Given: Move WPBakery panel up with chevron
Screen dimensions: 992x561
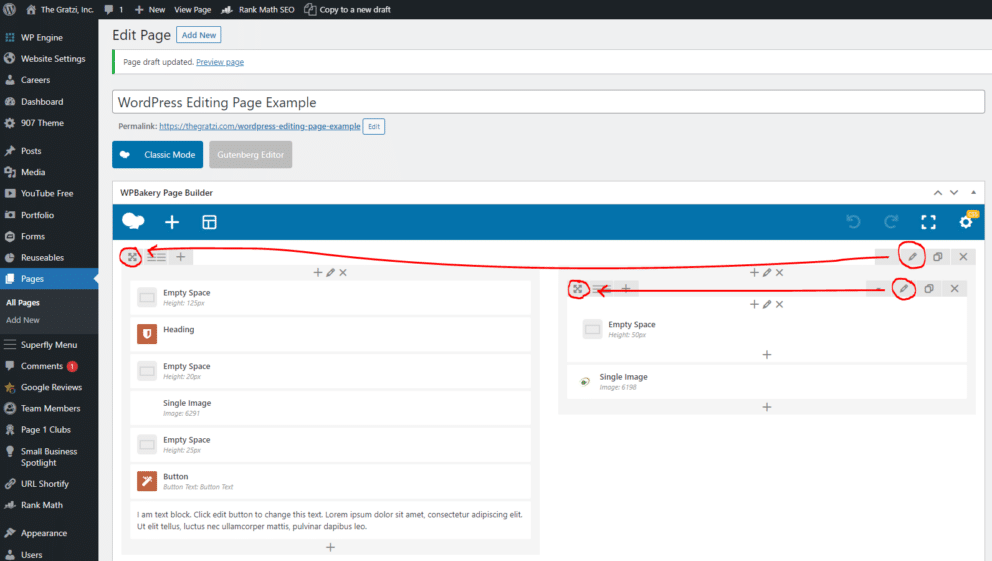Looking at the screenshot, I should point(938,192).
